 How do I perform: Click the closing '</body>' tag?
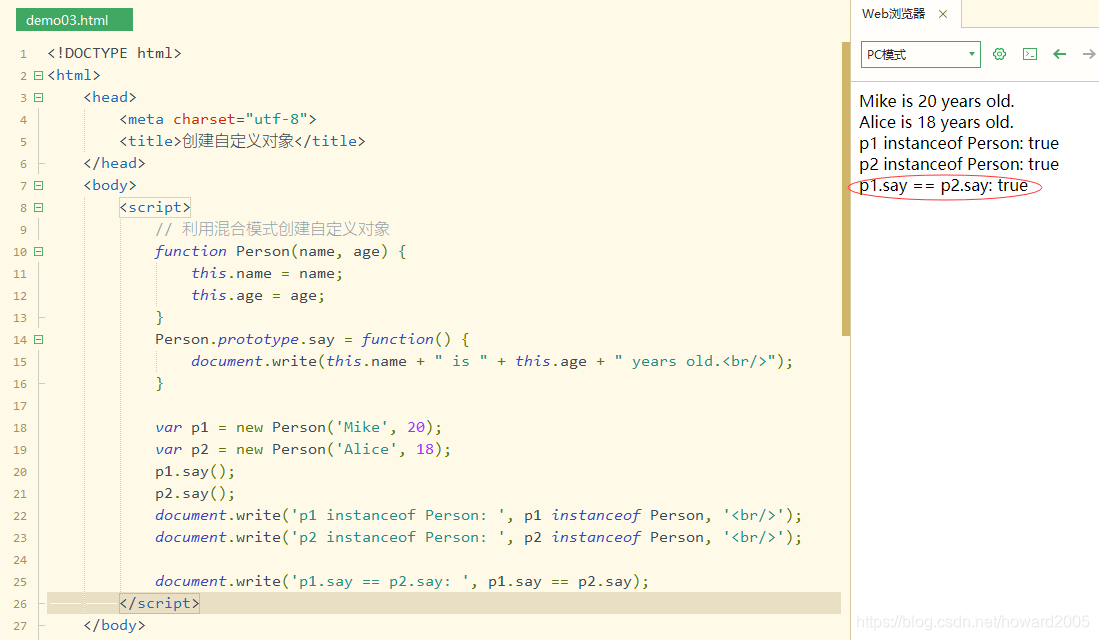point(114,625)
